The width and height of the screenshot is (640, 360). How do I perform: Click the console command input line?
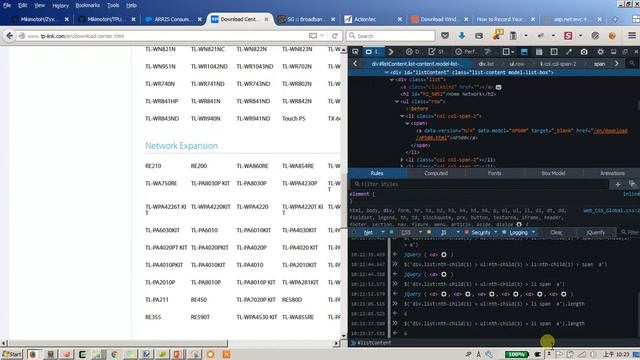coord(494,343)
